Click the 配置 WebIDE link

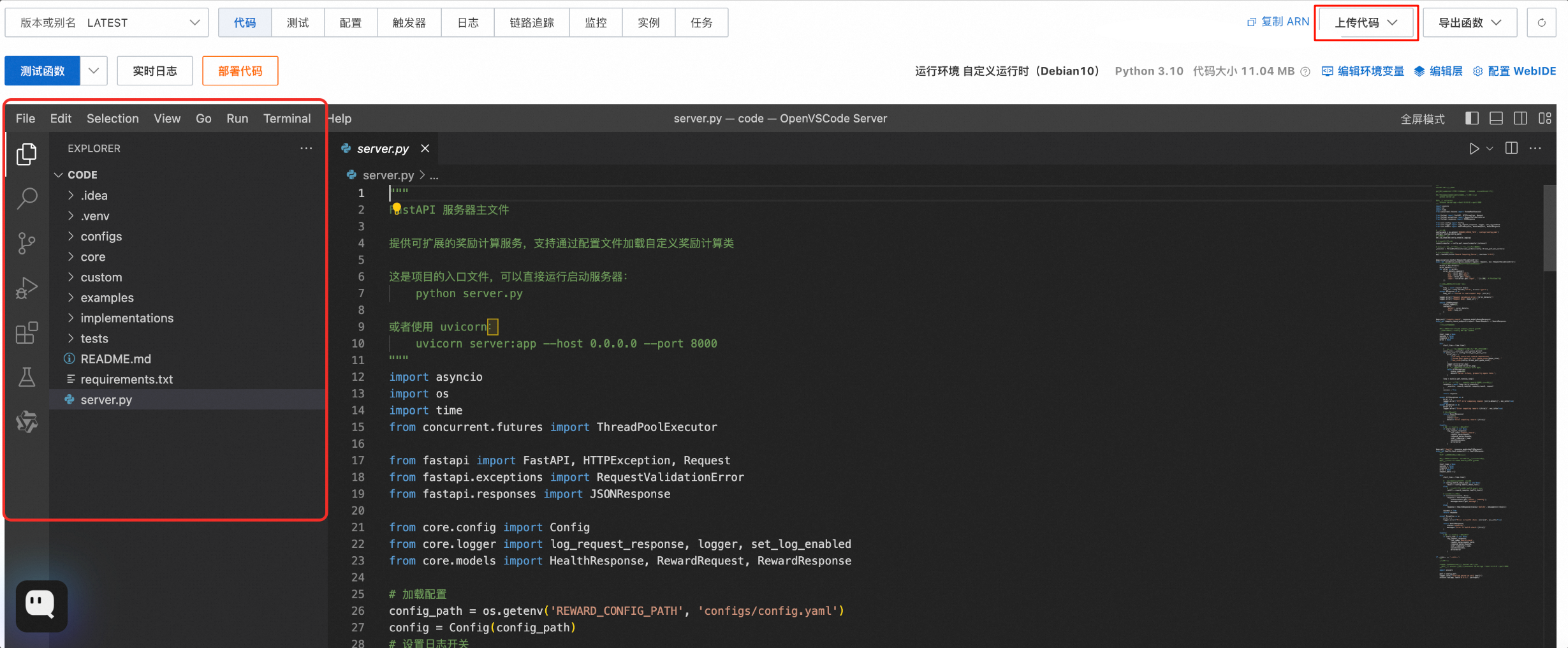[1514, 71]
